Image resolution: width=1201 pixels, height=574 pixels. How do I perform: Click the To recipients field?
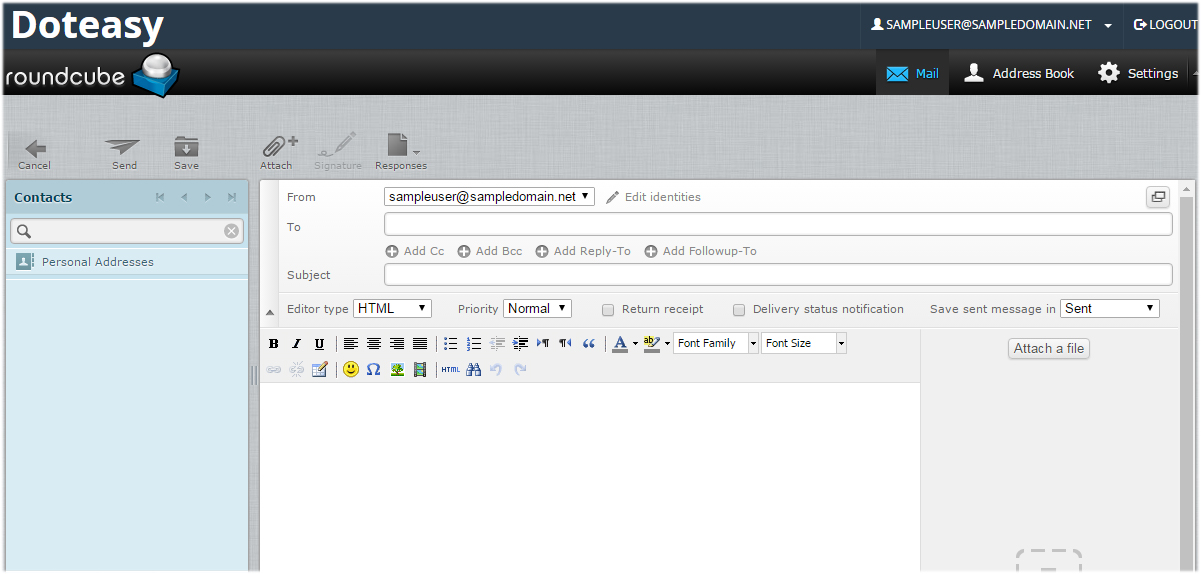pos(778,224)
